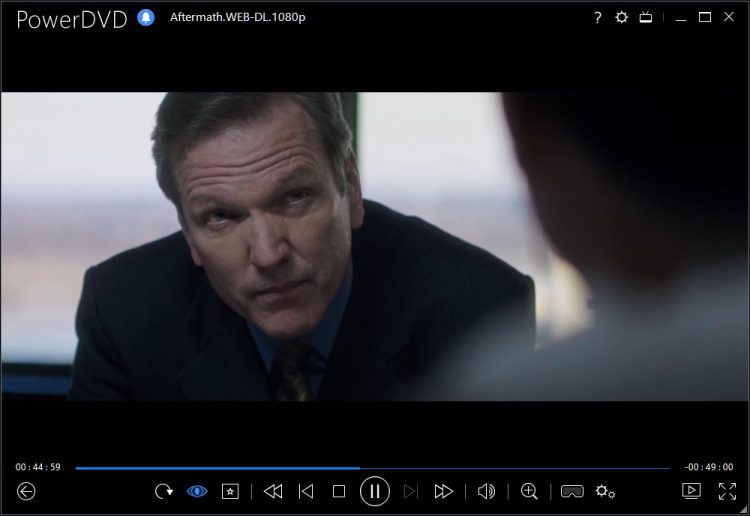Enter full screen mode
This screenshot has height=516, width=750.
pos(727,491)
